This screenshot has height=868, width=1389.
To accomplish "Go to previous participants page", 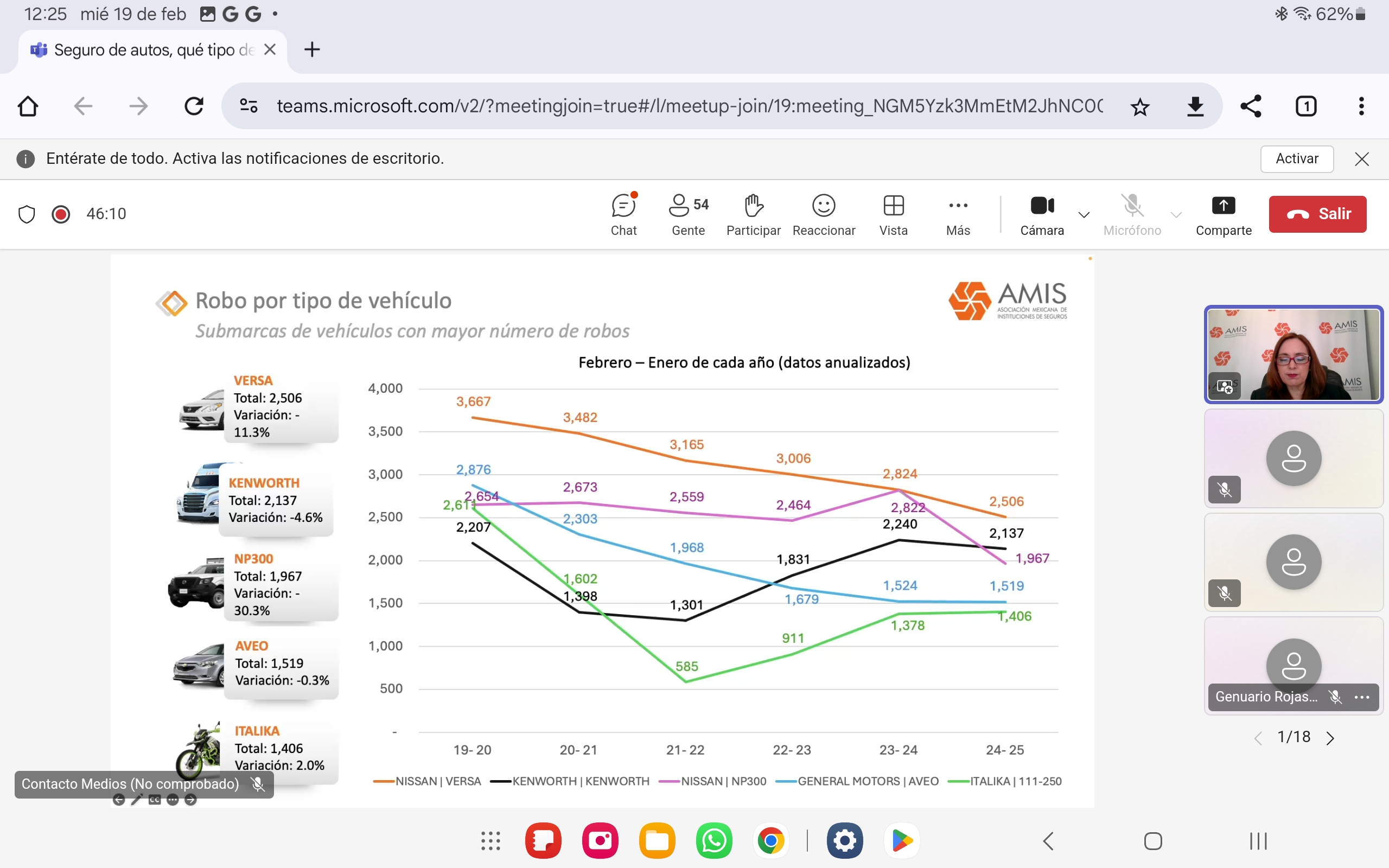I will click(x=1258, y=738).
